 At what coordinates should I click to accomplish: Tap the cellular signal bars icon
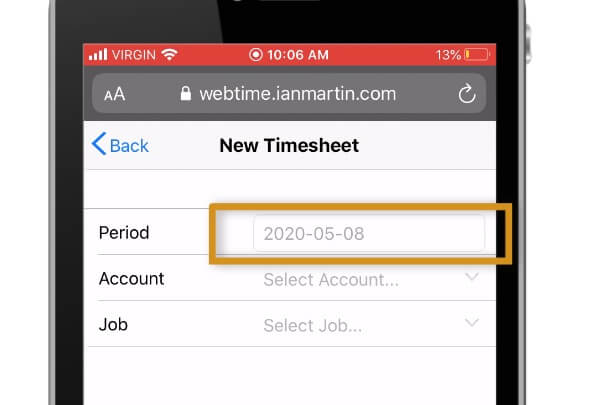tap(98, 54)
